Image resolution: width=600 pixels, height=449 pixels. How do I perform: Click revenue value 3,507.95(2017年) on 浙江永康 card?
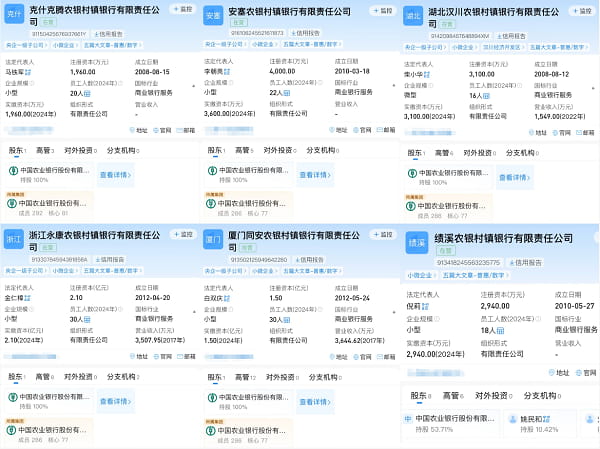160,340
